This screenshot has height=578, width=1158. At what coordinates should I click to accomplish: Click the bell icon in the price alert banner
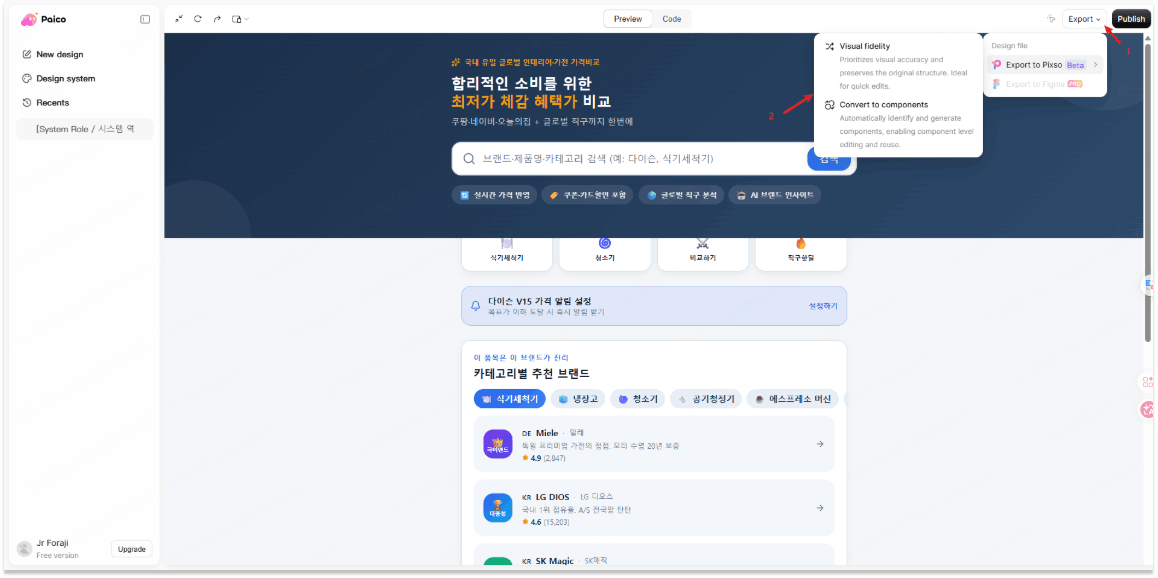[476, 306]
